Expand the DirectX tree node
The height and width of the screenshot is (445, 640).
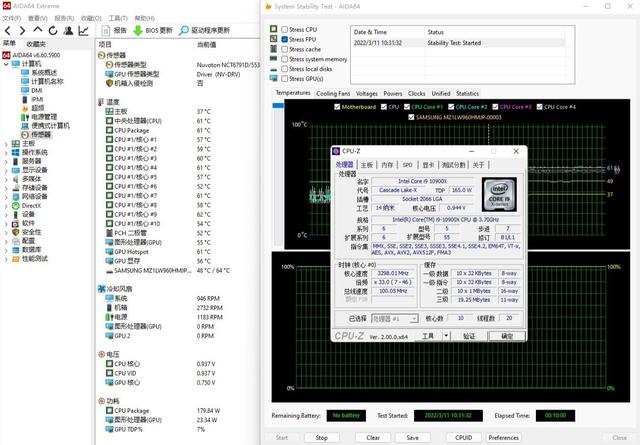tap(6, 206)
